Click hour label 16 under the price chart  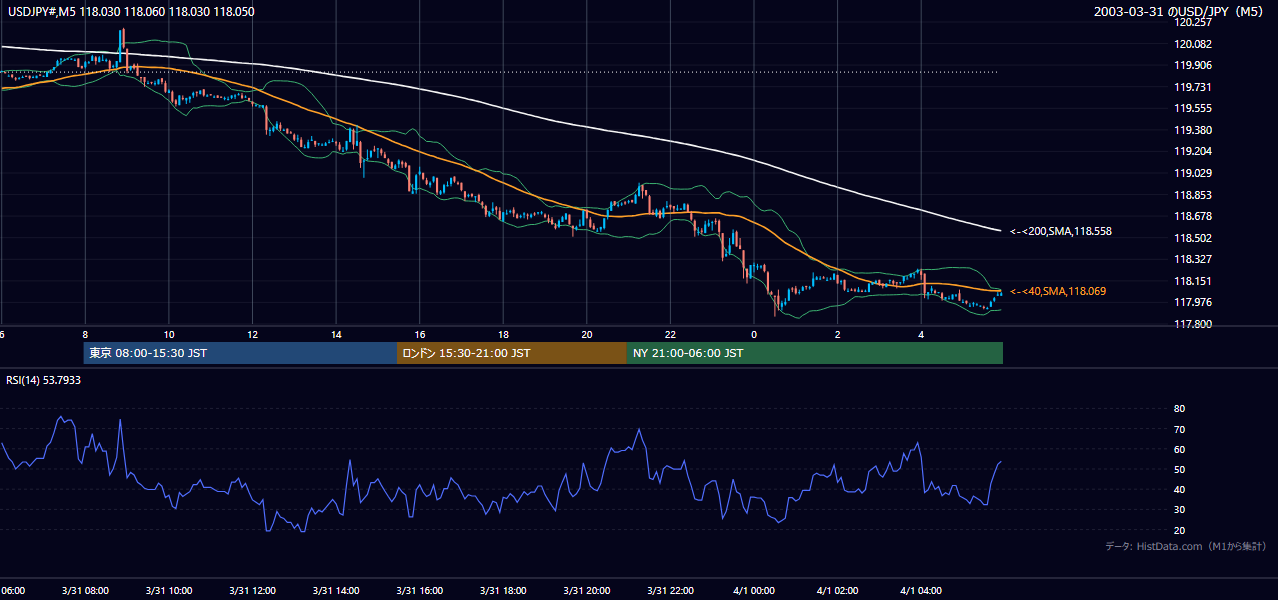click(x=420, y=335)
